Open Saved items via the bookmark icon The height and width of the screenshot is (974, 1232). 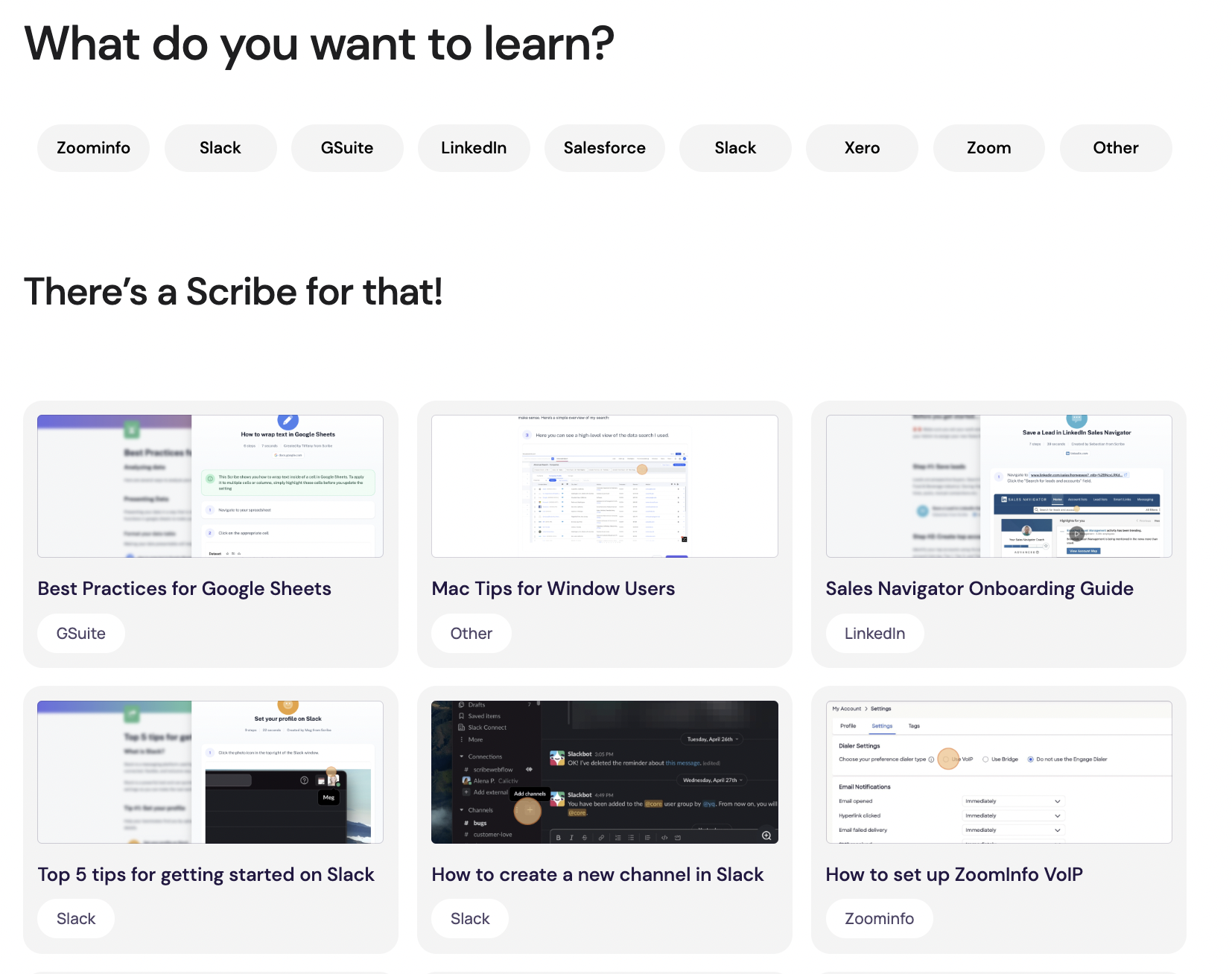[461, 716]
